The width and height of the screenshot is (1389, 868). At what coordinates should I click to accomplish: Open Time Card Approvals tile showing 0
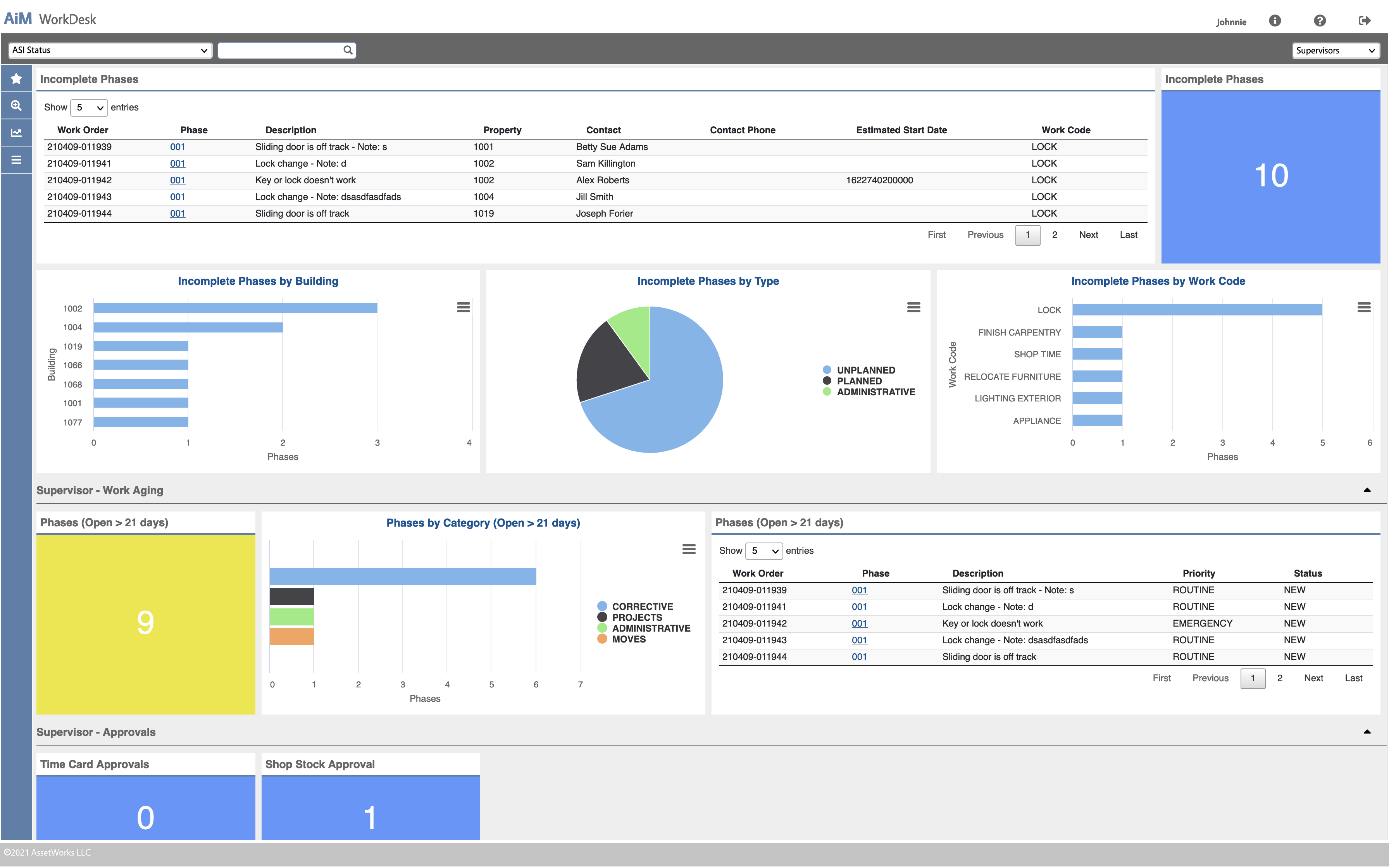(x=145, y=808)
